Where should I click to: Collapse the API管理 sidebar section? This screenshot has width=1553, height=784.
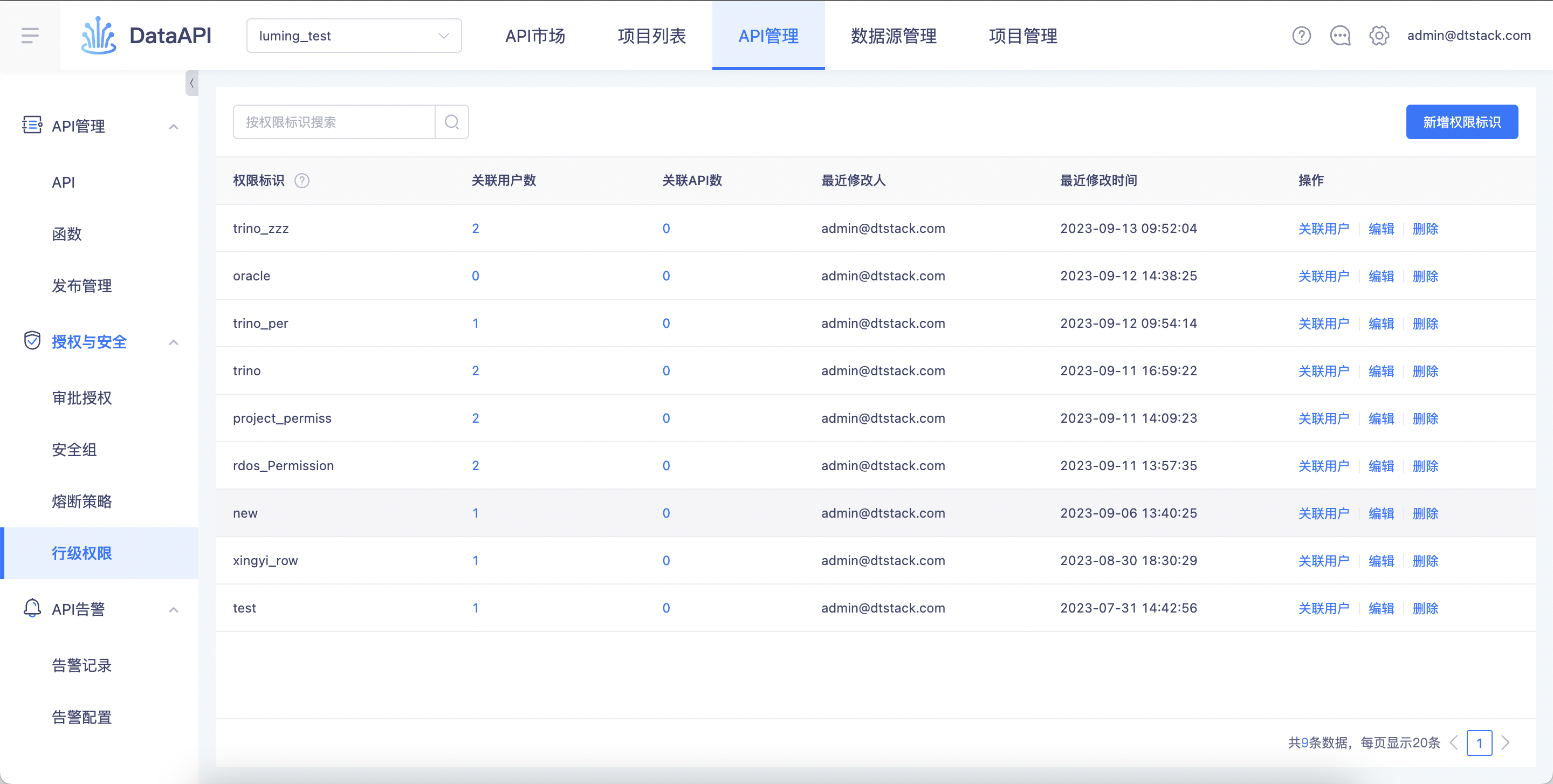pos(173,127)
